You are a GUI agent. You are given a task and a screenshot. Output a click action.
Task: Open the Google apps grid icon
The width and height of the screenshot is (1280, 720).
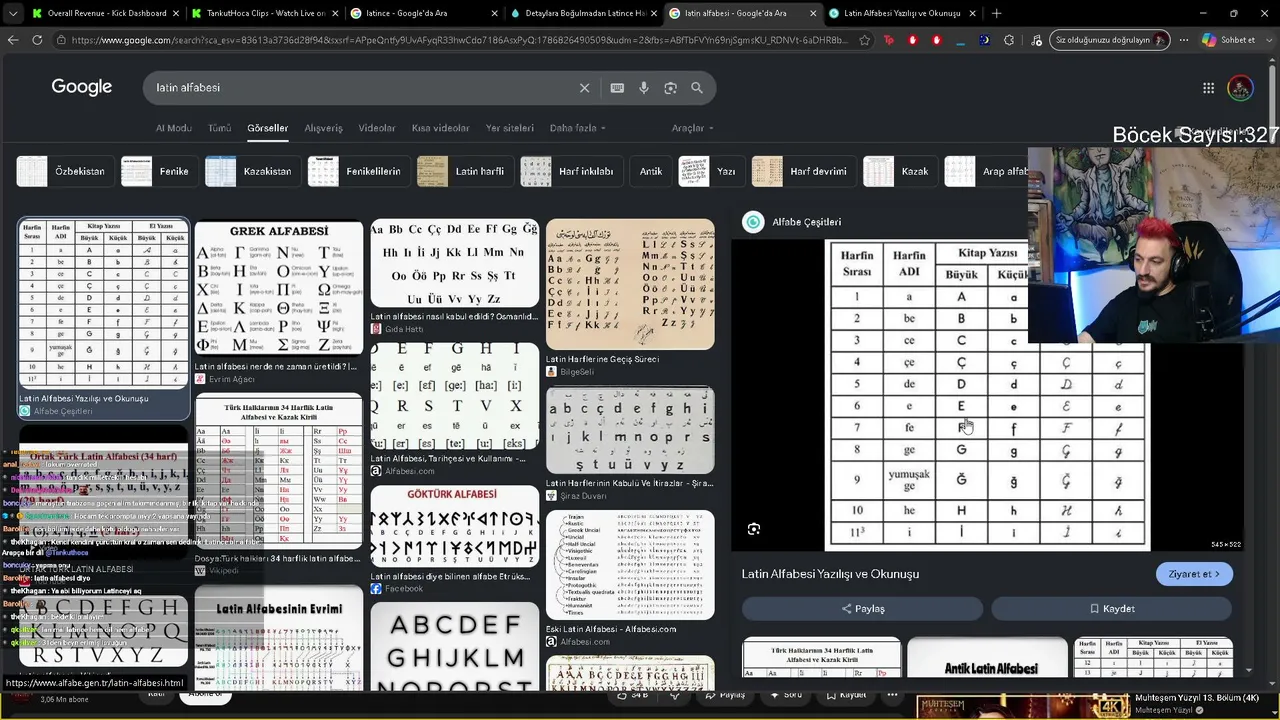click(x=1209, y=88)
